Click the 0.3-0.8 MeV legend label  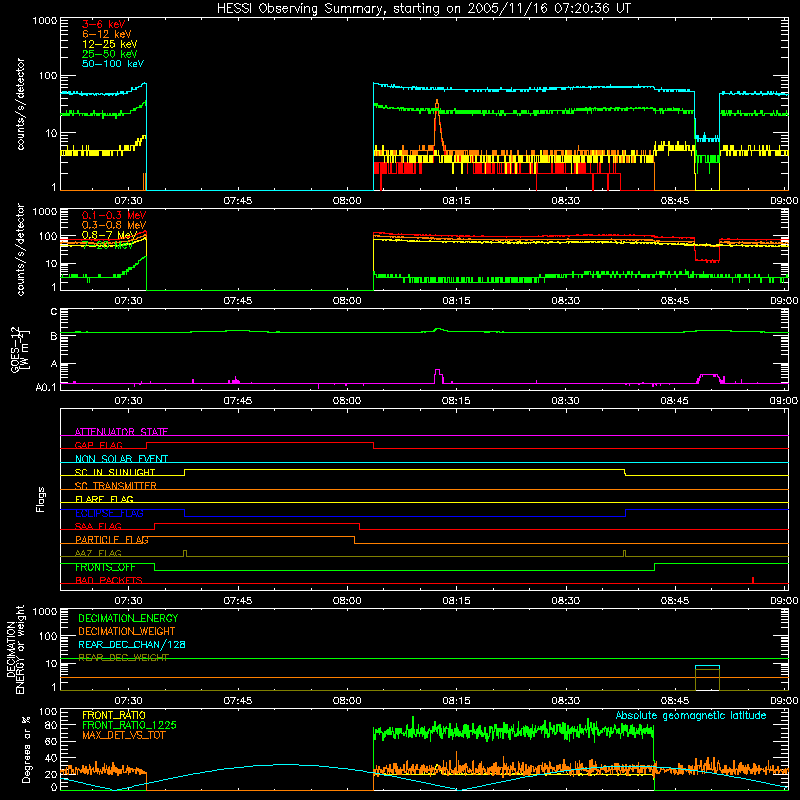click(x=114, y=225)
